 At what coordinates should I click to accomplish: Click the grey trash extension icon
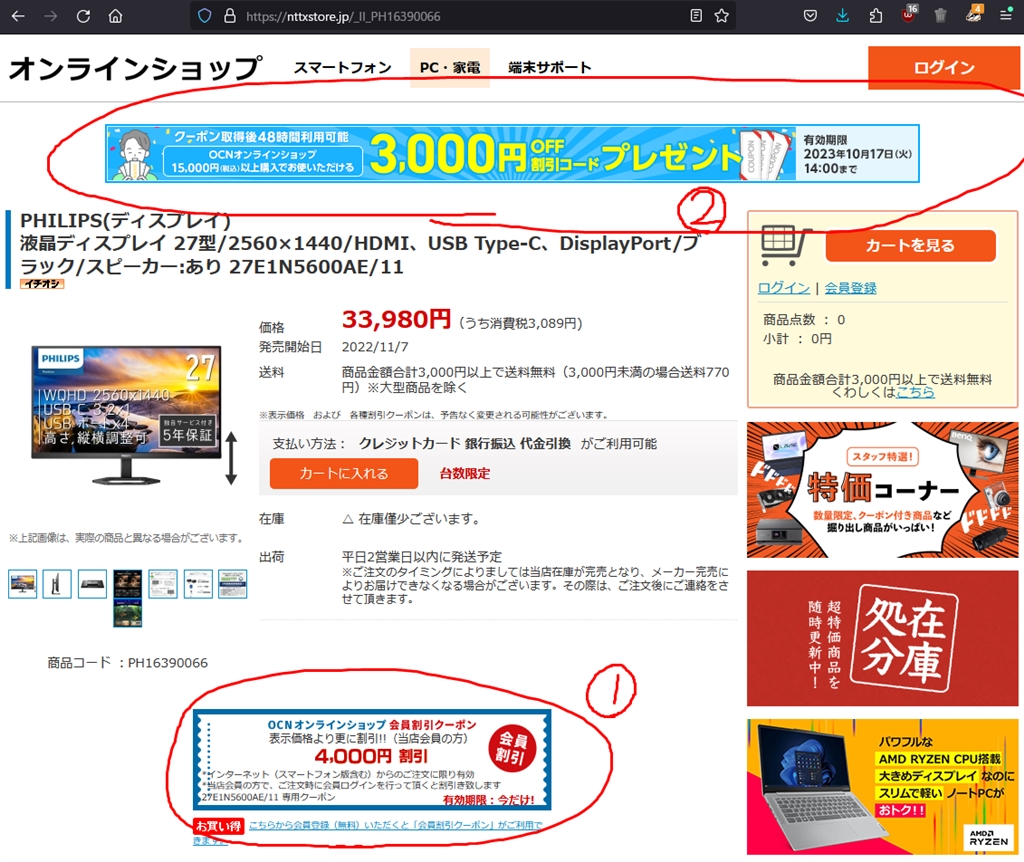(940, 16)
